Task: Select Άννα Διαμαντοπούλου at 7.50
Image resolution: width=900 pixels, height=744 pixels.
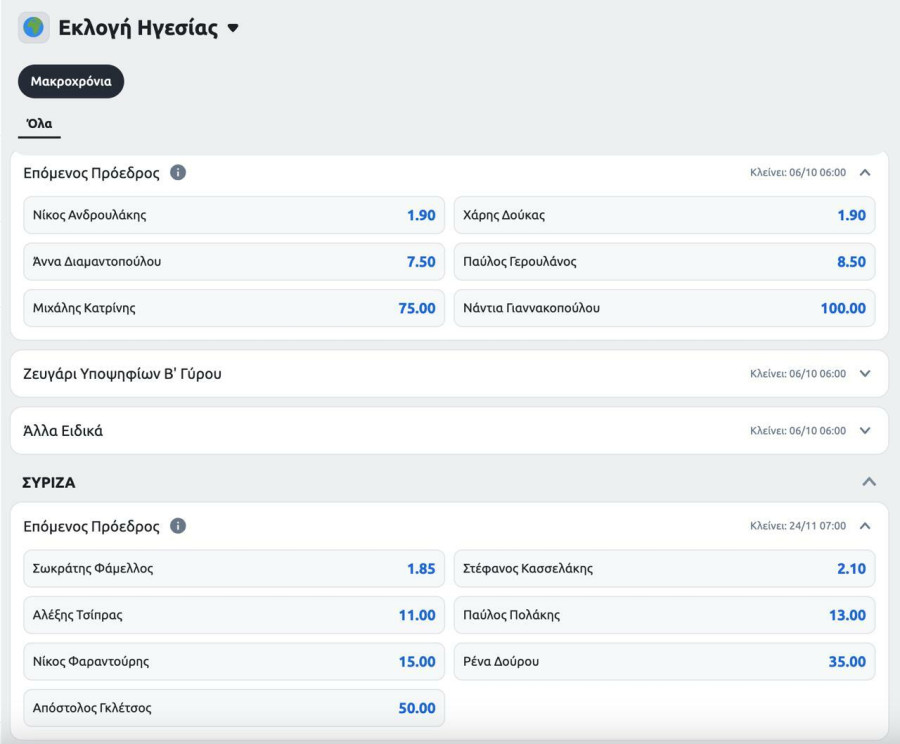Action: (234, 262)
